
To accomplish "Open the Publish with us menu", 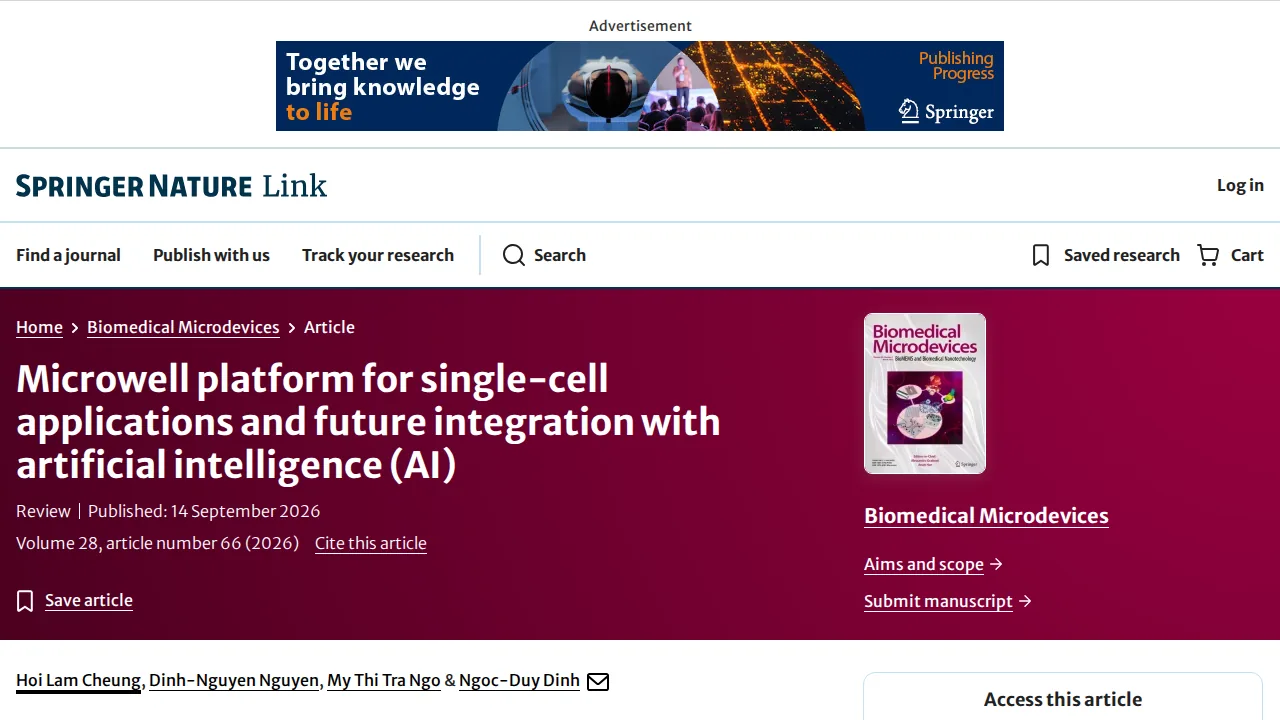I will click(x=211, y=255).
